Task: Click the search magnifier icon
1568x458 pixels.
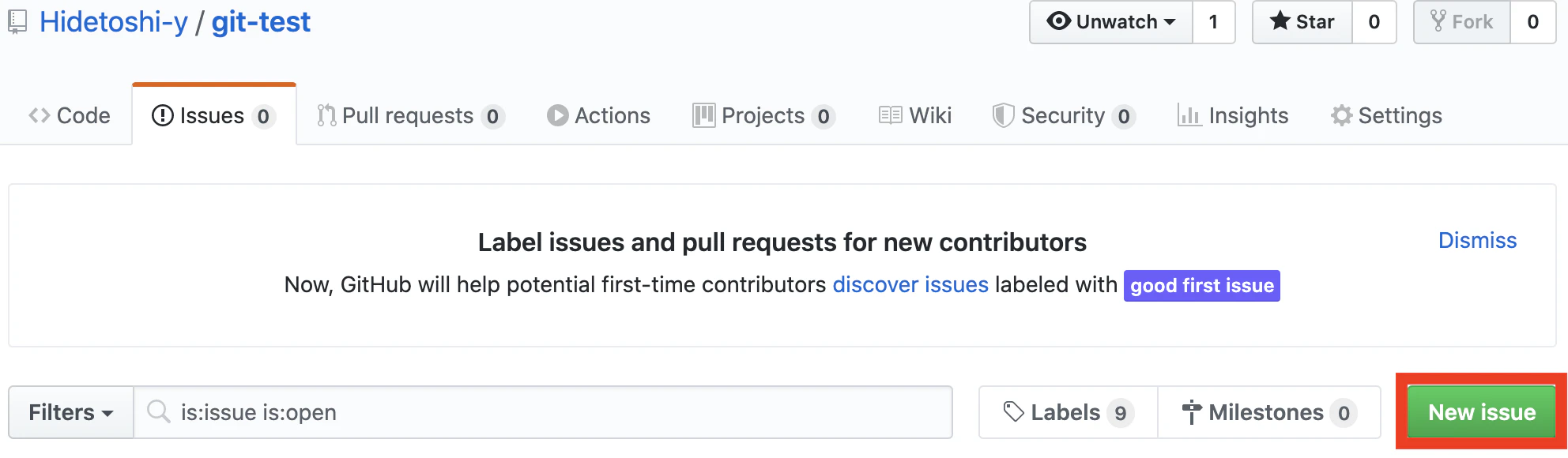Action: click(159, 411)
